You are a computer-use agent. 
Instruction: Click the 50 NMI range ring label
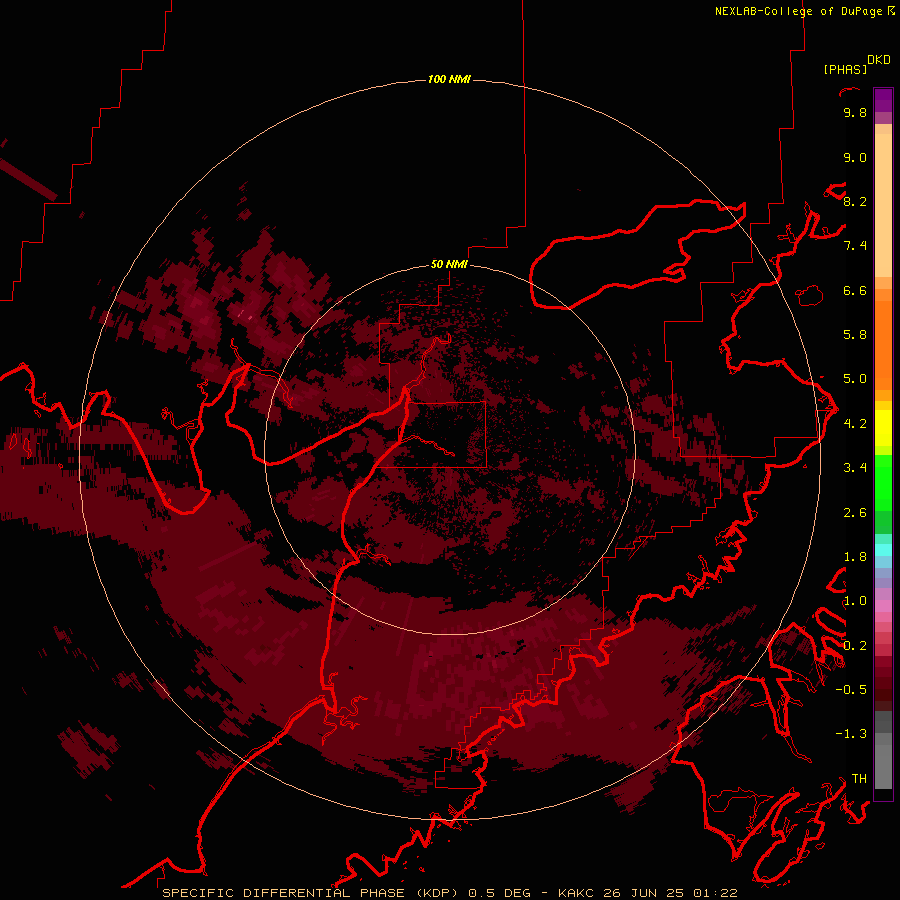(449, 264)
